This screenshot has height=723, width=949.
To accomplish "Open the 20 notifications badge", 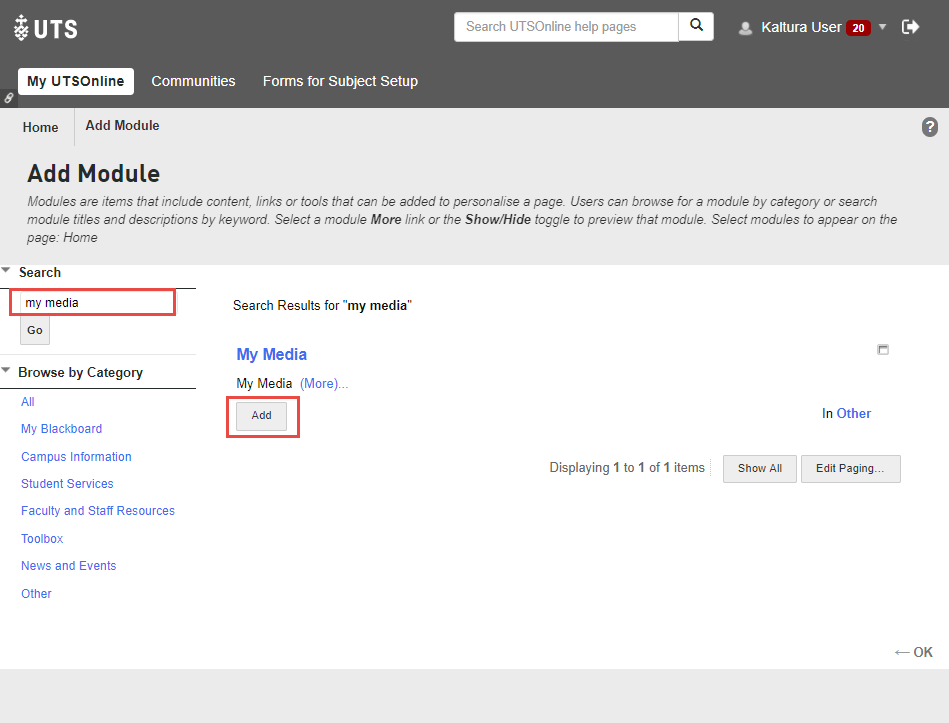I will [x=858, y=28].
